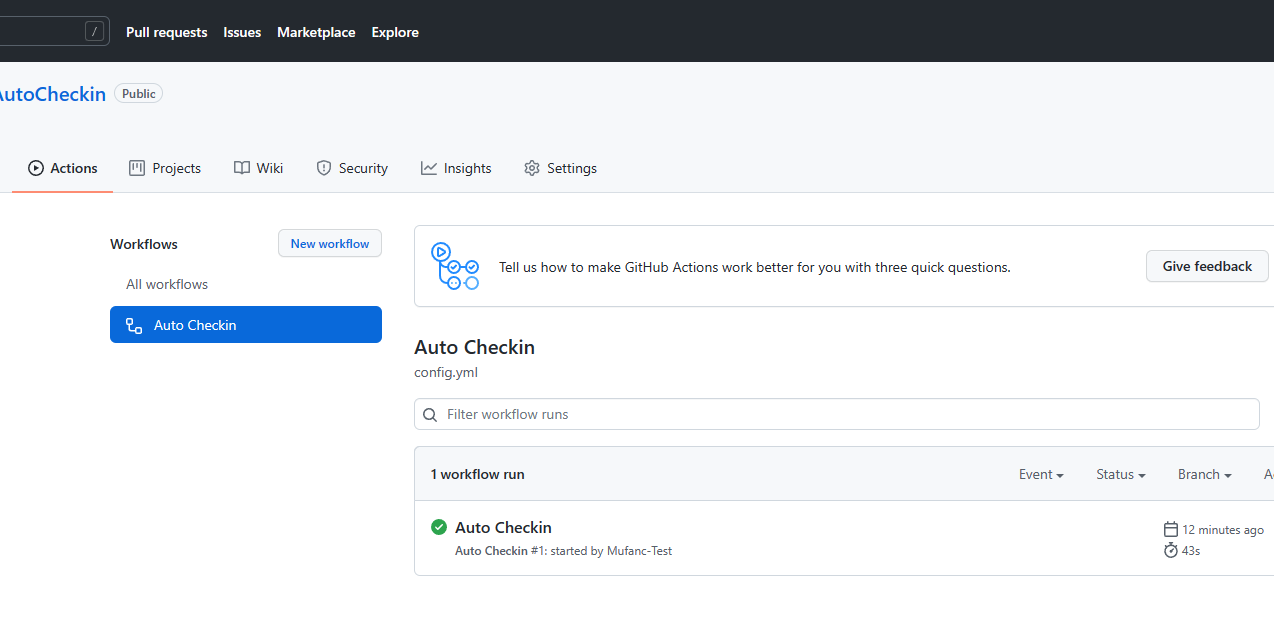Click the Settings gear icon
The image size is (1274, 620).
click(x=532, y=168)
